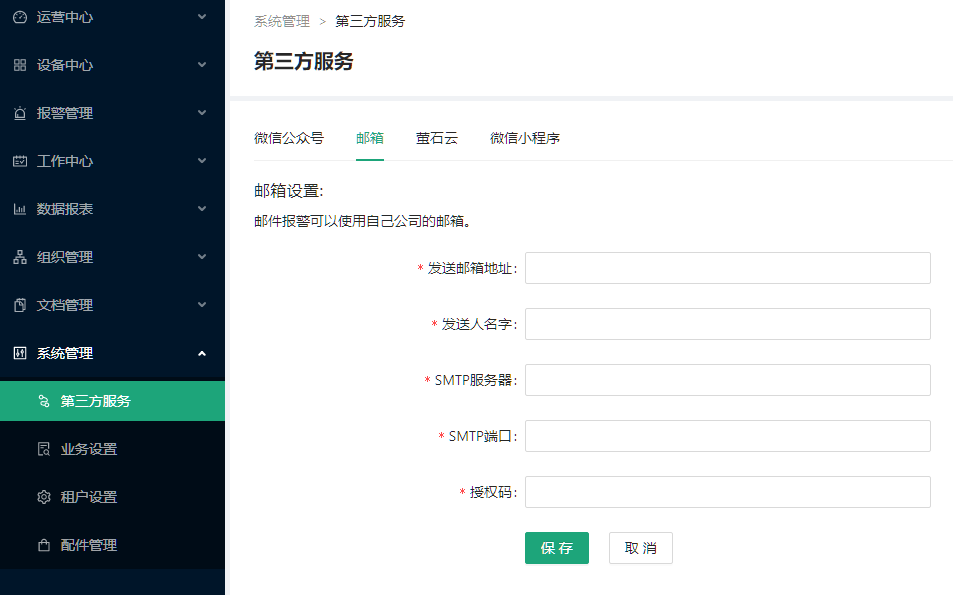Click the 系统管理 breadcrumb link
Image resolution: width=953 pixels, height=595 pixels.
click(282, 21)
